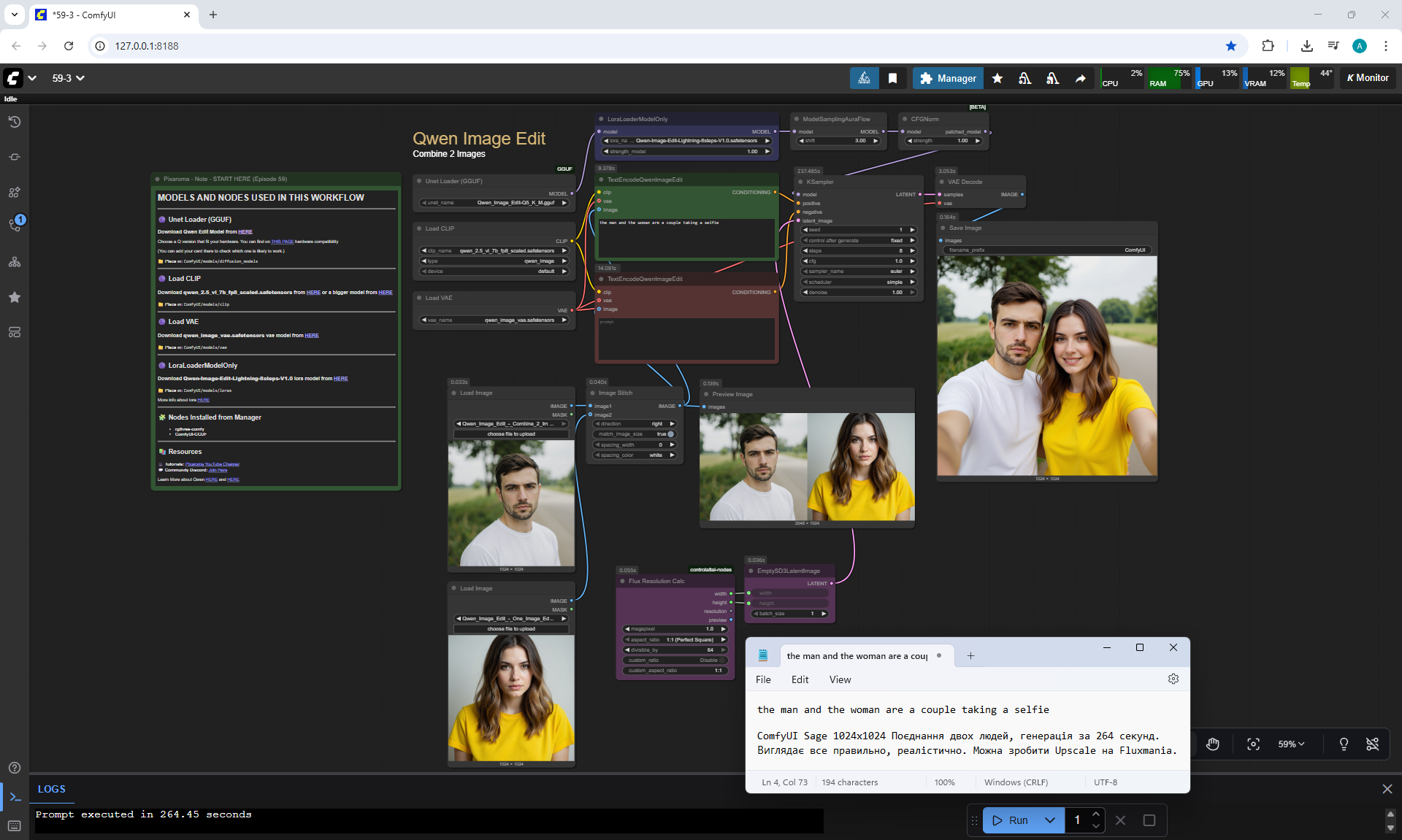Open the Edit menu in Notepad
The height and width of the screenshot is (840, 1402).
pyautogui.click(x=800, y=679)
